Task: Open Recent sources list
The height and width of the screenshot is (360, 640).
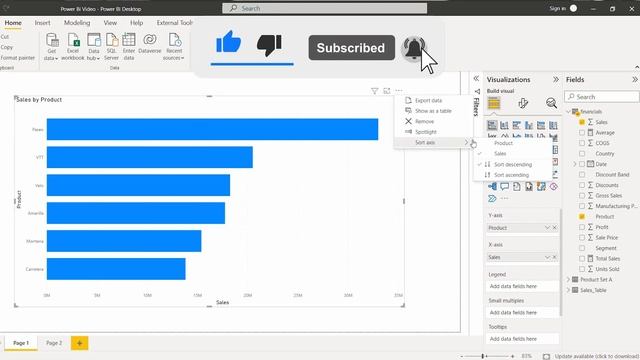Action: (x=174, y=47)
